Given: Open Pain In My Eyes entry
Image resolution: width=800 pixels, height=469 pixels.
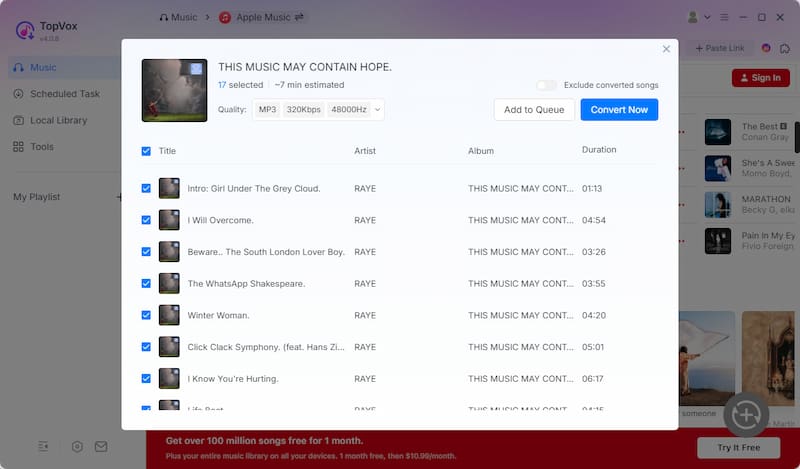Looking at the screenshot, I should click(749, 241).
